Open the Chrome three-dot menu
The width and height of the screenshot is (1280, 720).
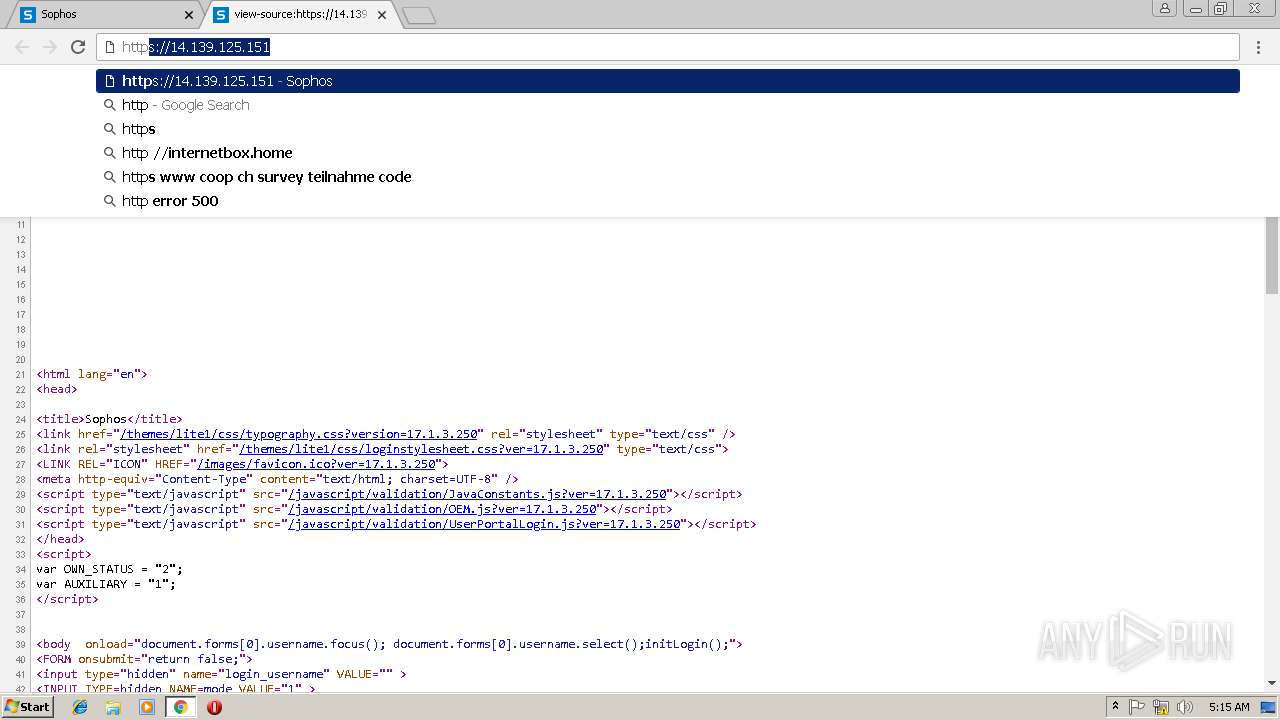click(1258, 47)
